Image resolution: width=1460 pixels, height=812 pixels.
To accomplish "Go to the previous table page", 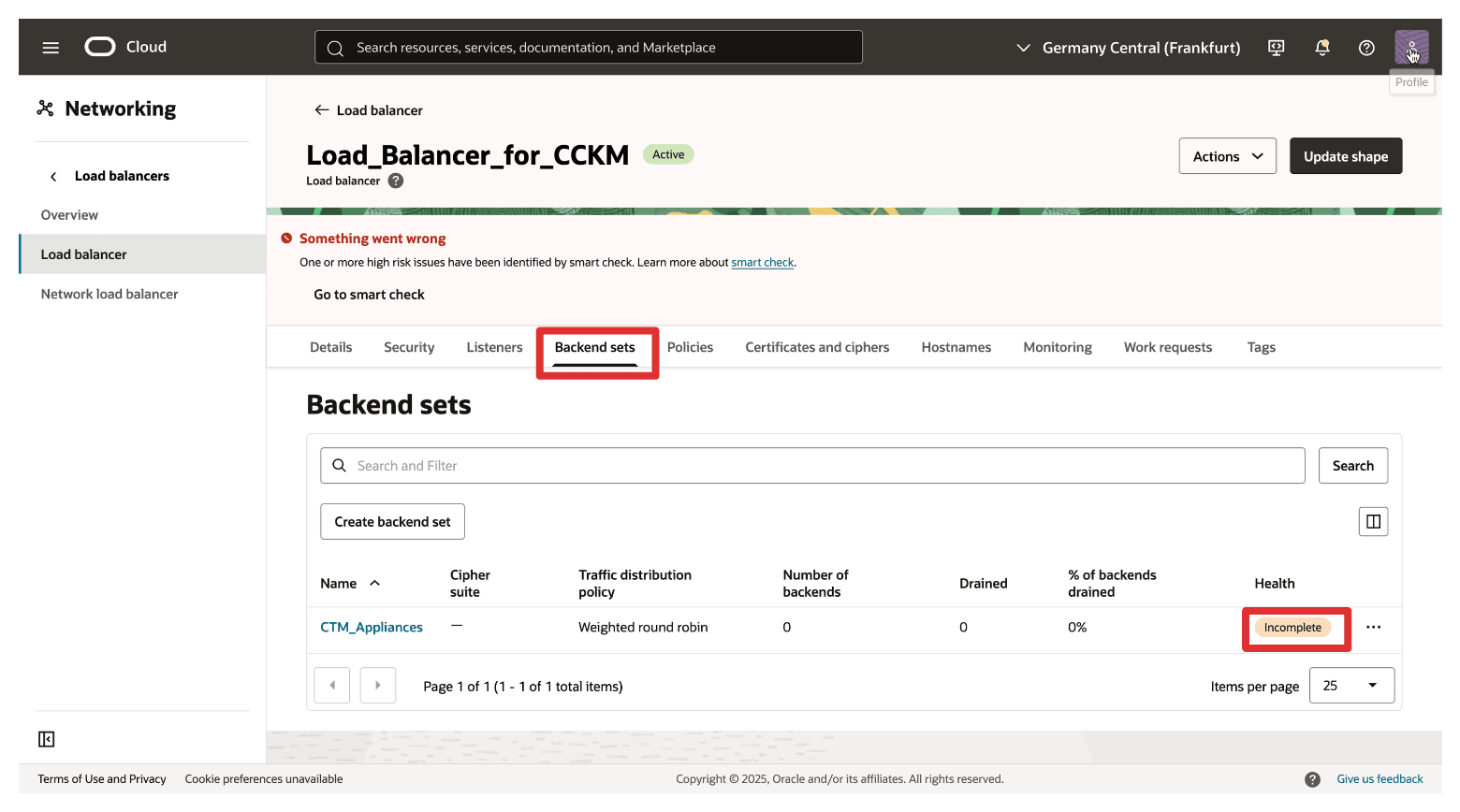I will 332,686.
